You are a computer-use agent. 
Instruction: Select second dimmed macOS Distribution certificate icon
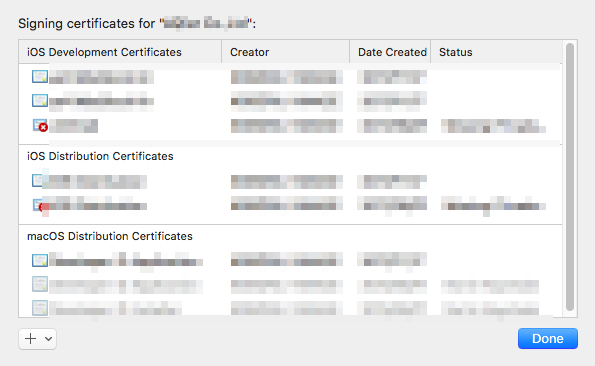40,284
